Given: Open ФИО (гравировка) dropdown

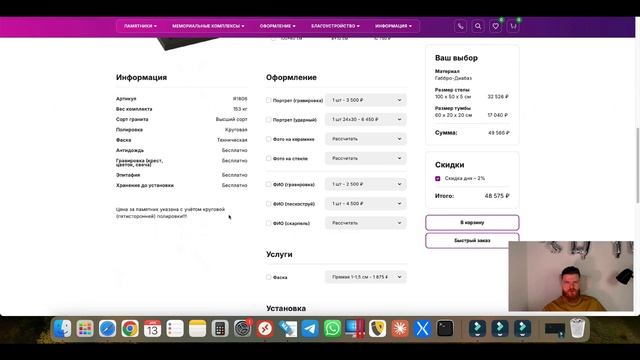Looking at the screenshot, I should pyautogui.click(x=366, y=184).
